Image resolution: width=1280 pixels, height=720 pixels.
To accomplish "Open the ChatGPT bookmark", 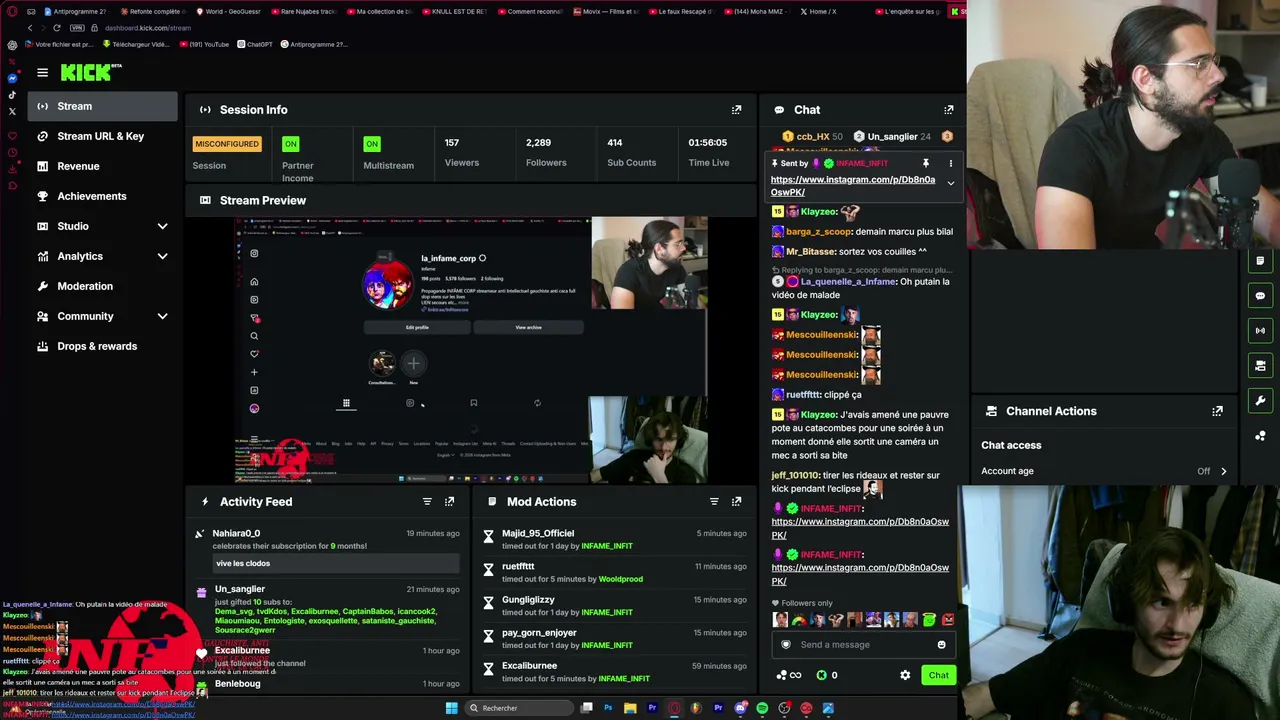I will click(254, 44).
